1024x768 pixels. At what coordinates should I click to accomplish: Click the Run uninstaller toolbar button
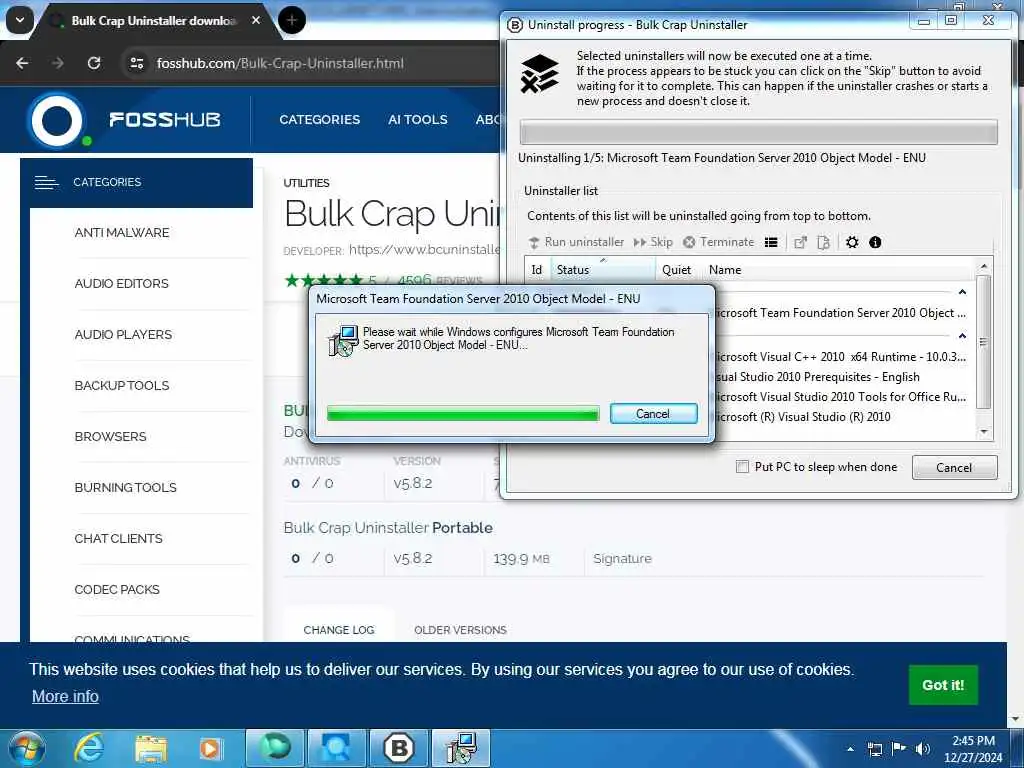pyautogui.click(x=575, y=242)
